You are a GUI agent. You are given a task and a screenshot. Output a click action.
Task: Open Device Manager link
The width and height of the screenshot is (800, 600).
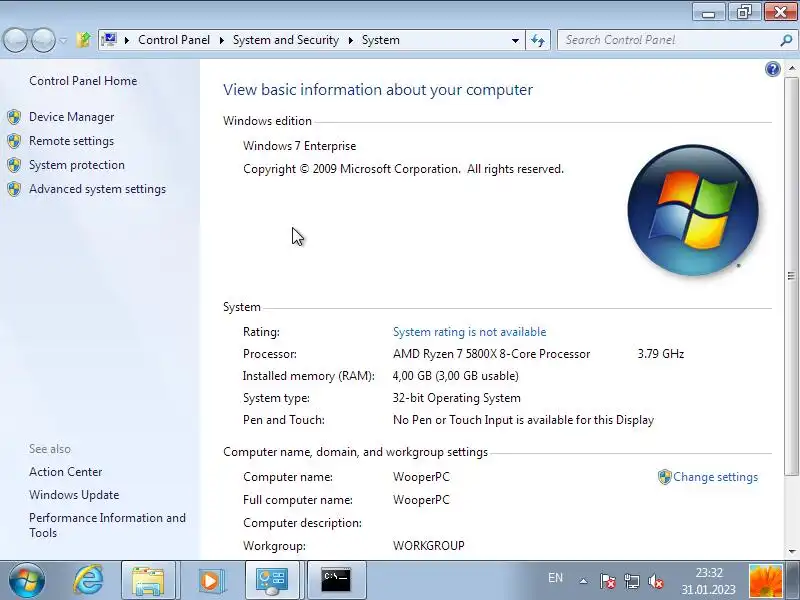(71, 117)
